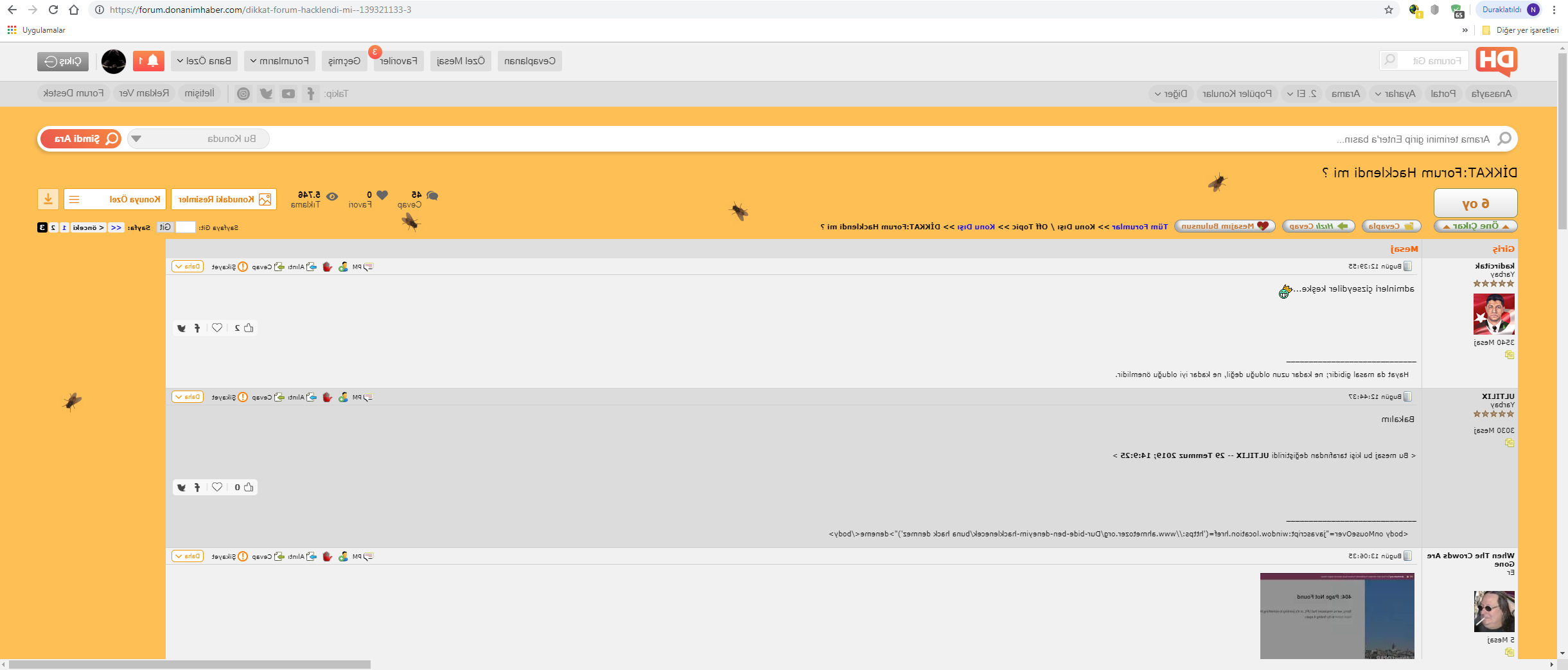This screenshot has height=670, width=1568.
Task: Expand the Diğer dropdown menu
Action: point(1171,94)
